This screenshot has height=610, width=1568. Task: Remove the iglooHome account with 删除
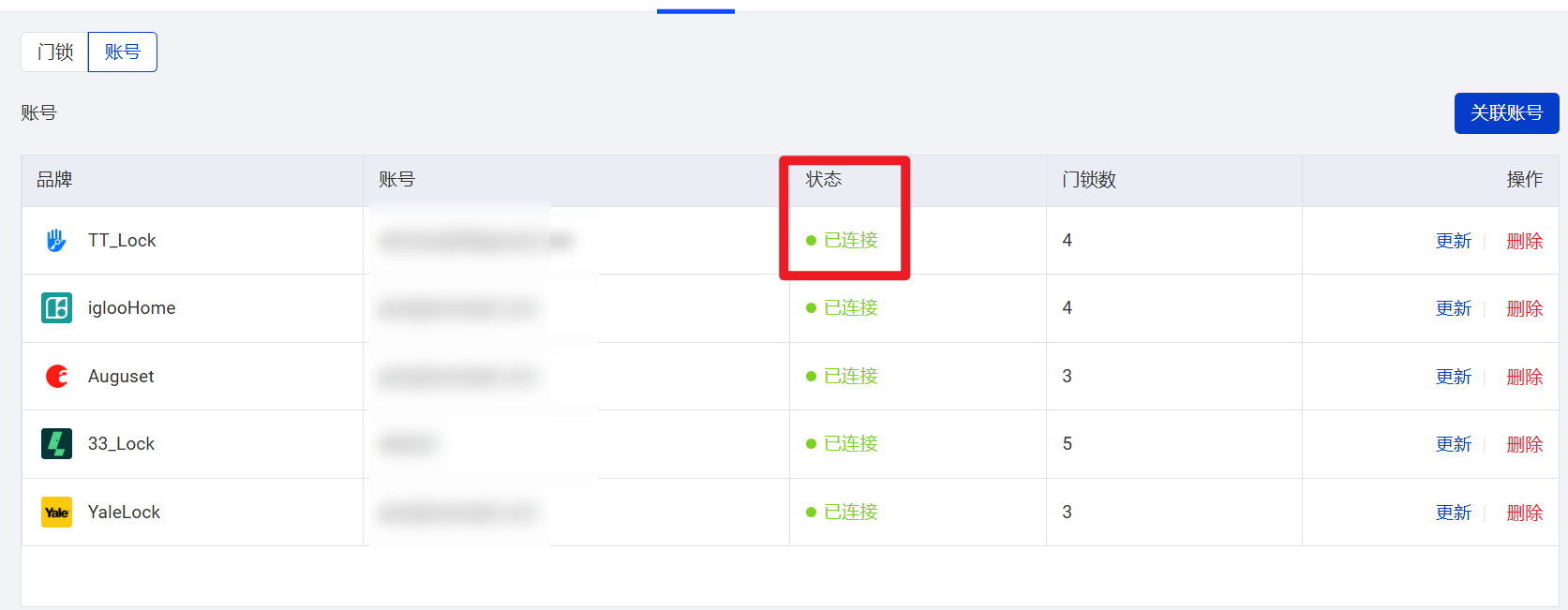(x=1524, y=308)
